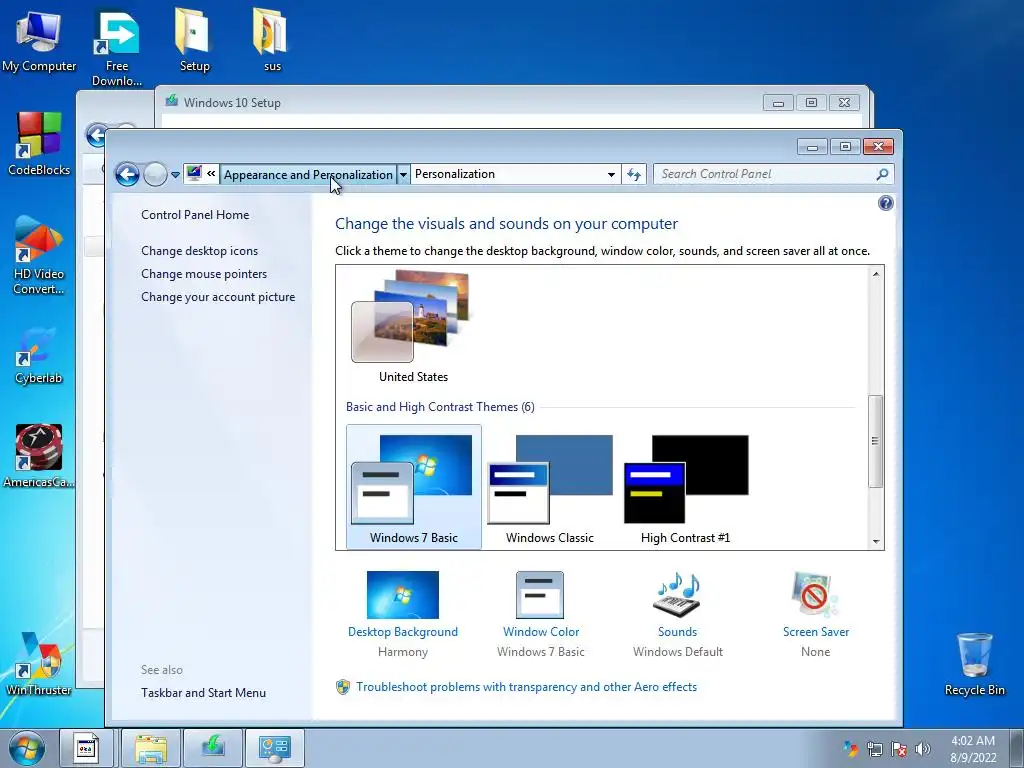Click theme list scroll up arrow

[x=876, y=274]
